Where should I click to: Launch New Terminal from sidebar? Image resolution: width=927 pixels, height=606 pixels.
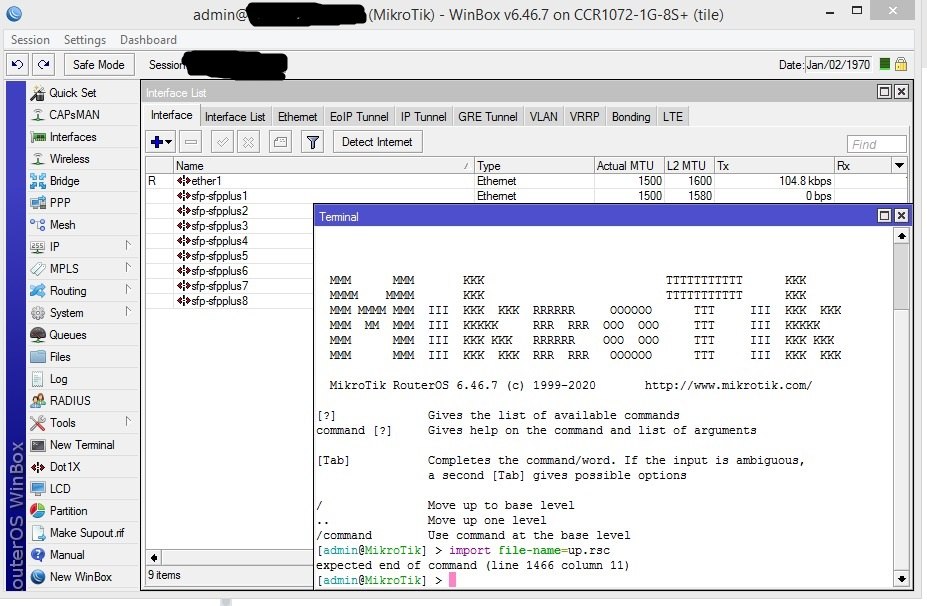[x=82, y=445]
